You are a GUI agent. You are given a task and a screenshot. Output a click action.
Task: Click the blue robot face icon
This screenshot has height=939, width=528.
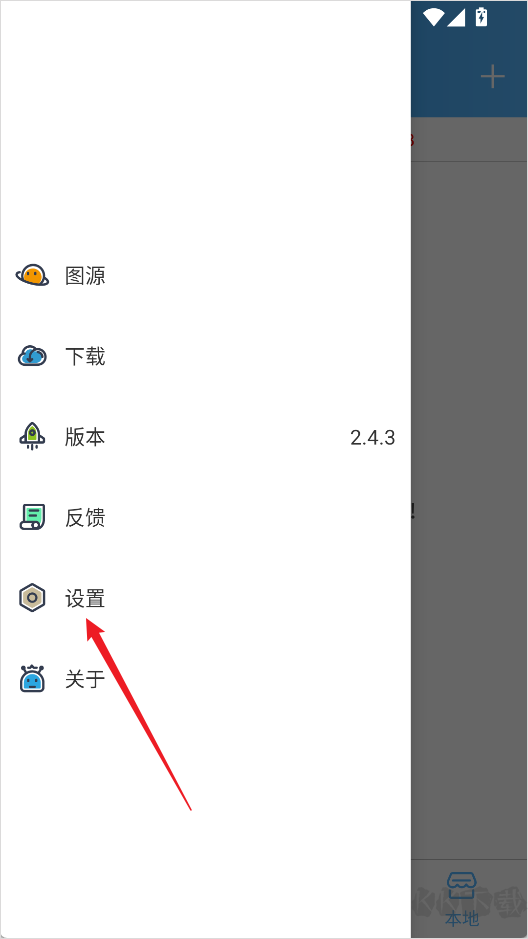tap(32, 678)
